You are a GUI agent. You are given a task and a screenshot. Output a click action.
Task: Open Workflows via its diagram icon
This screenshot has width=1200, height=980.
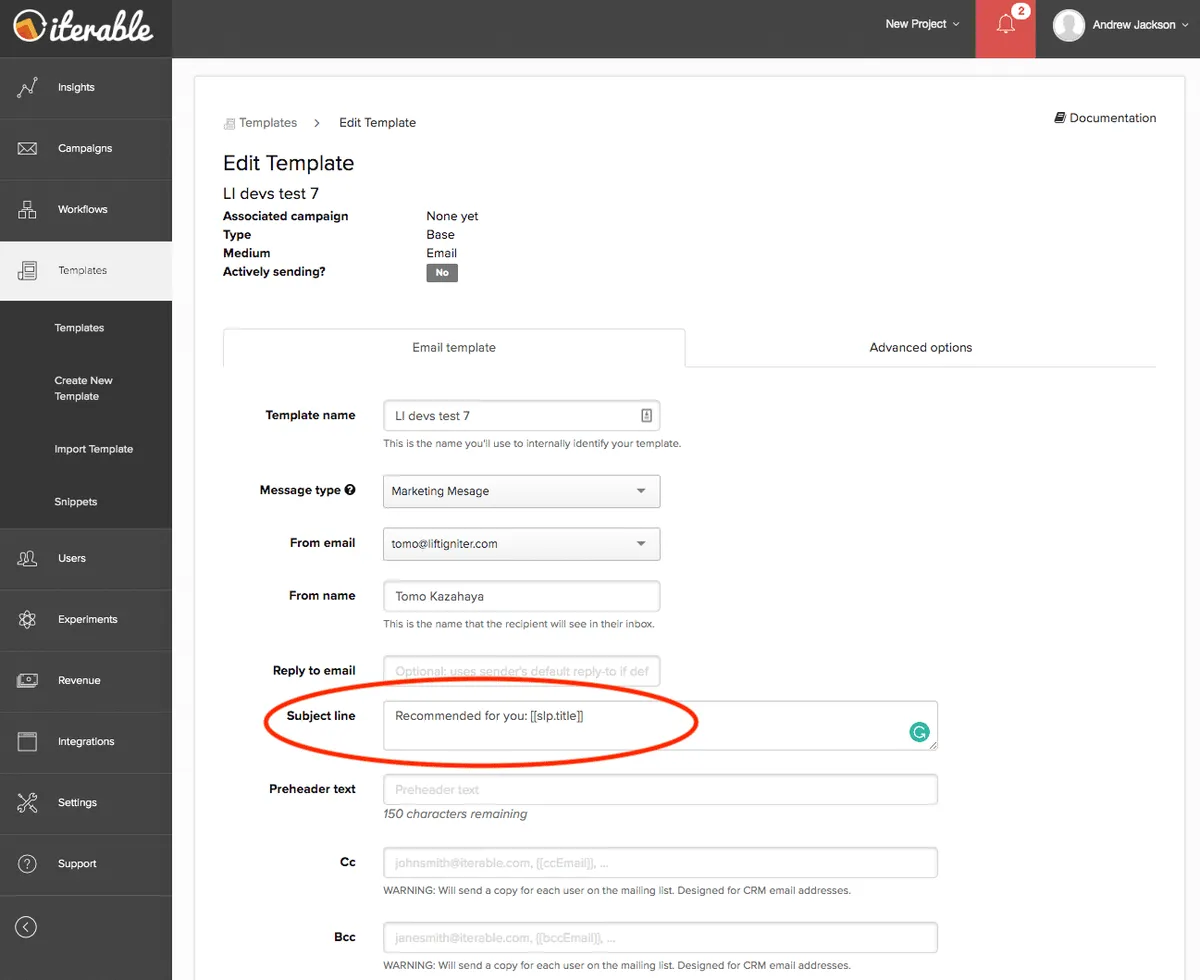pos(27,210)
